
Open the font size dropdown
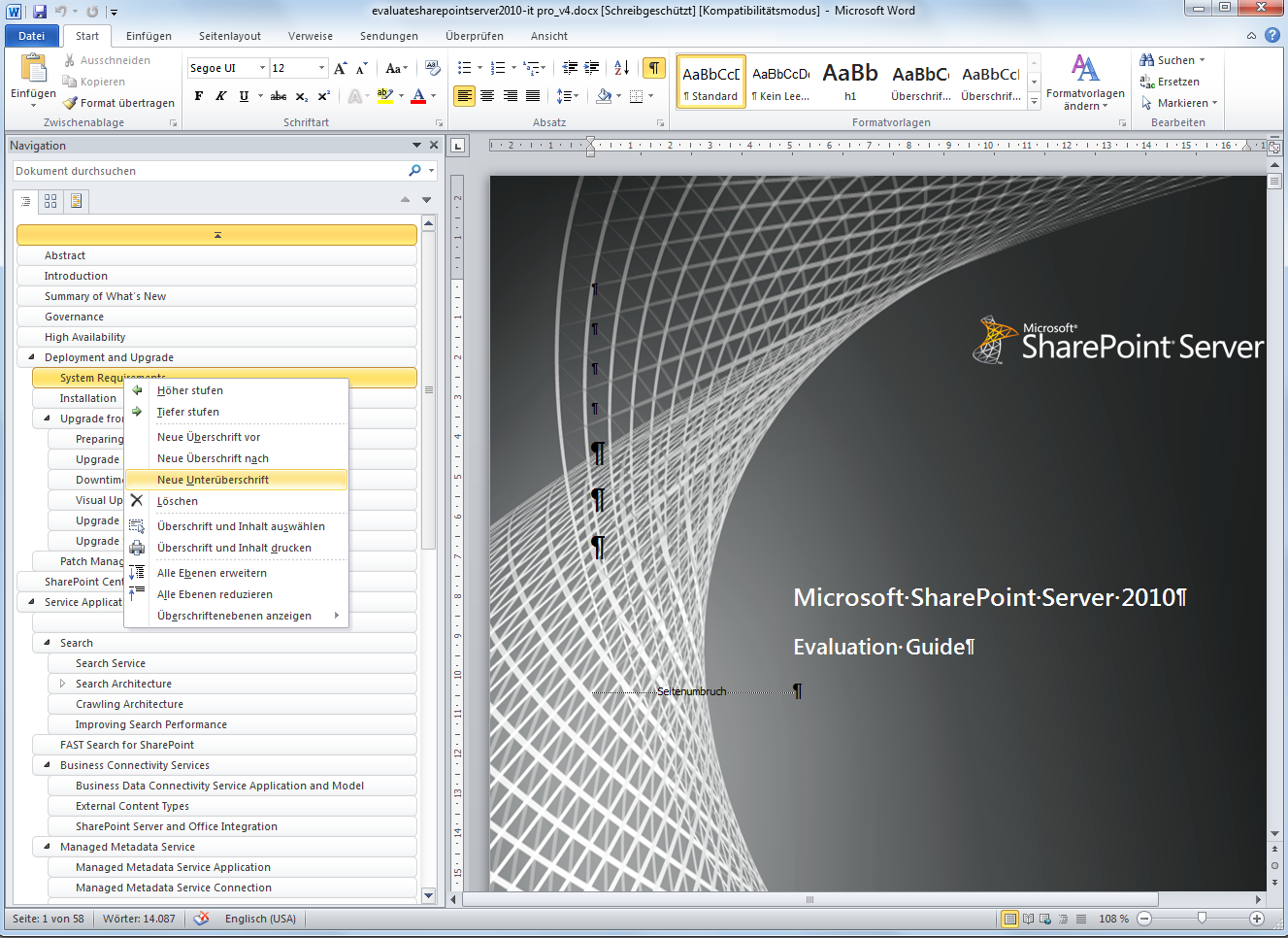click(321, 68)
